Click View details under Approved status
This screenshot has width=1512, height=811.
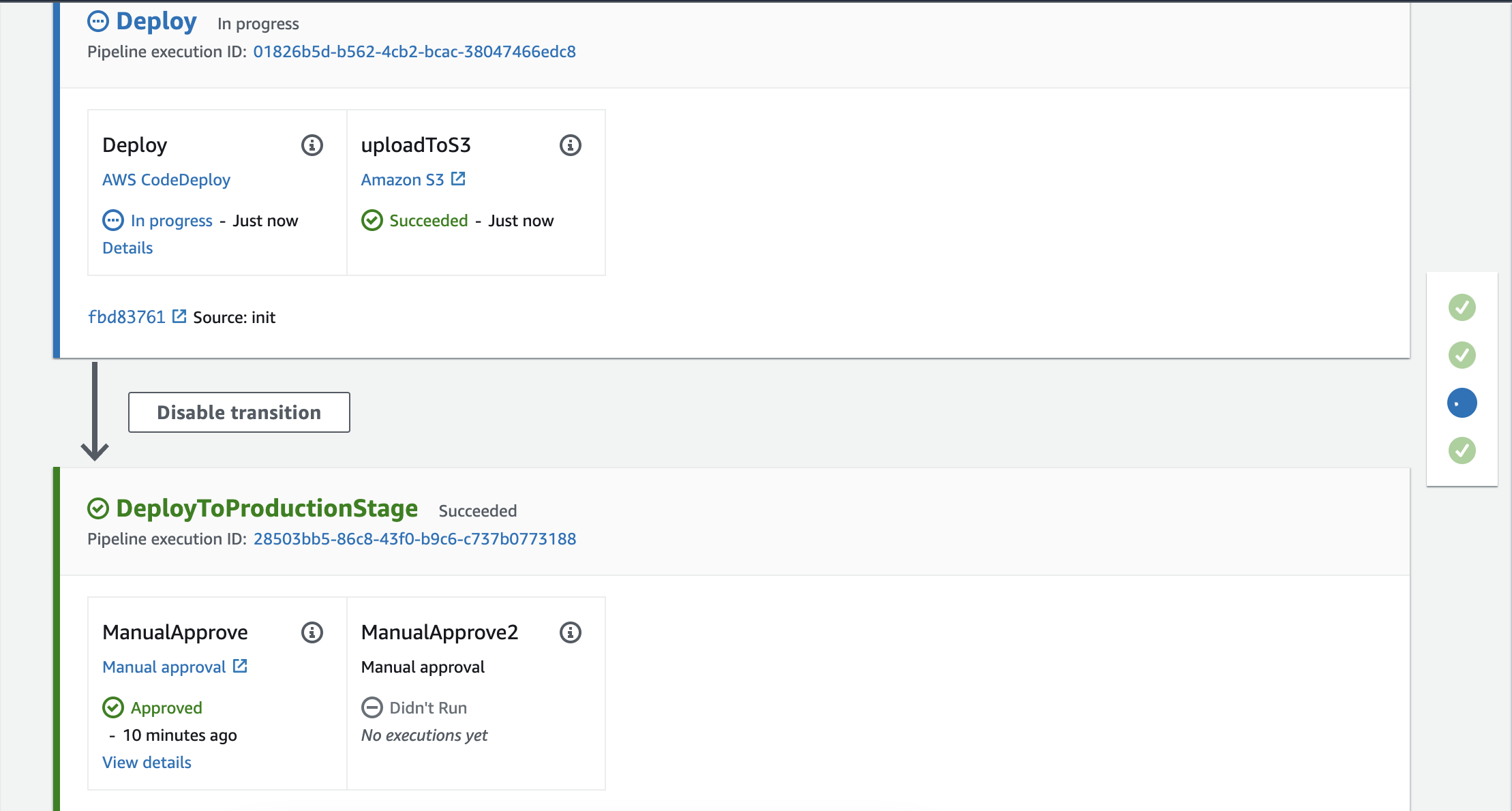147,763
